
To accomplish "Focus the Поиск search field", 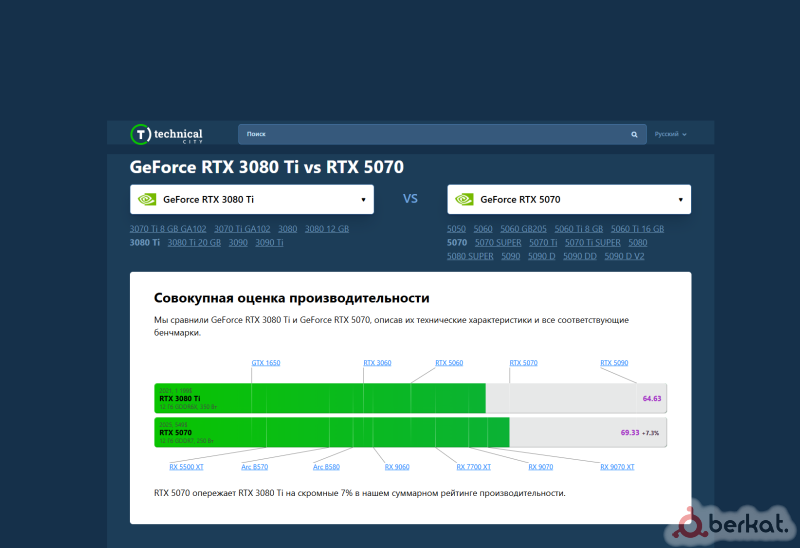I will click(442, 134).
